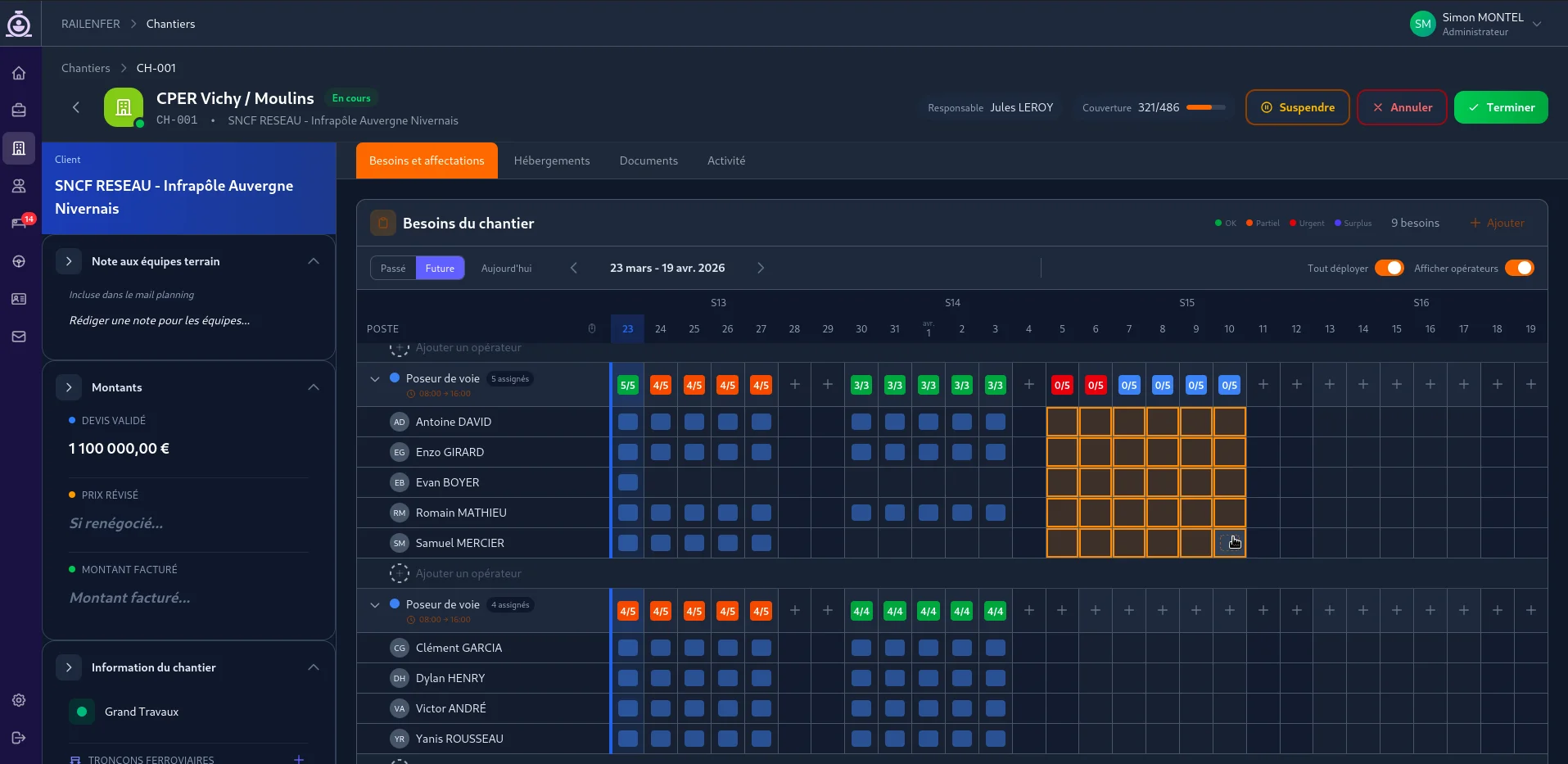1568x764 pixels.
Task: Switch to the Hébergements tab
Action: (x=552, y=160)
